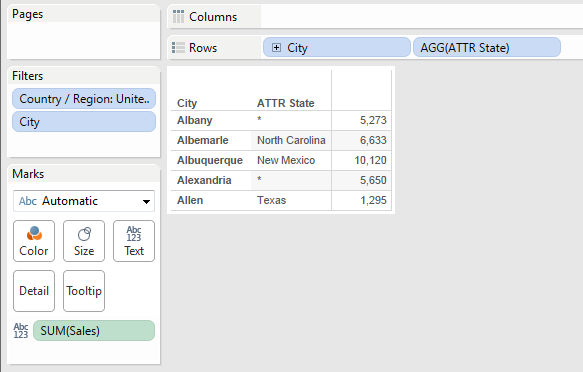Click the Rows shelf list icon
The height and width of the screenshot is (372, 583).
click(x=178, y=48)
